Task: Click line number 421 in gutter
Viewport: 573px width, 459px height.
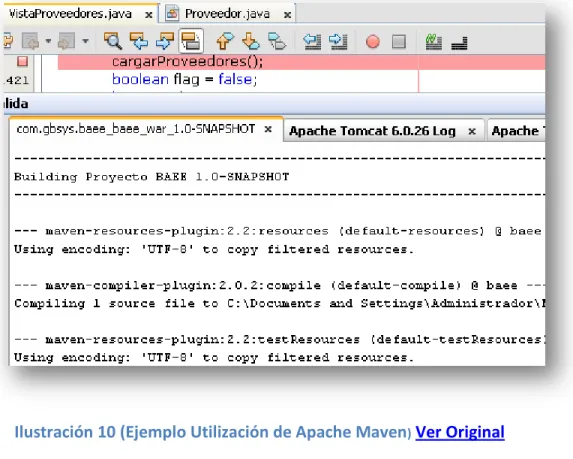Action: tap(17, 80)
